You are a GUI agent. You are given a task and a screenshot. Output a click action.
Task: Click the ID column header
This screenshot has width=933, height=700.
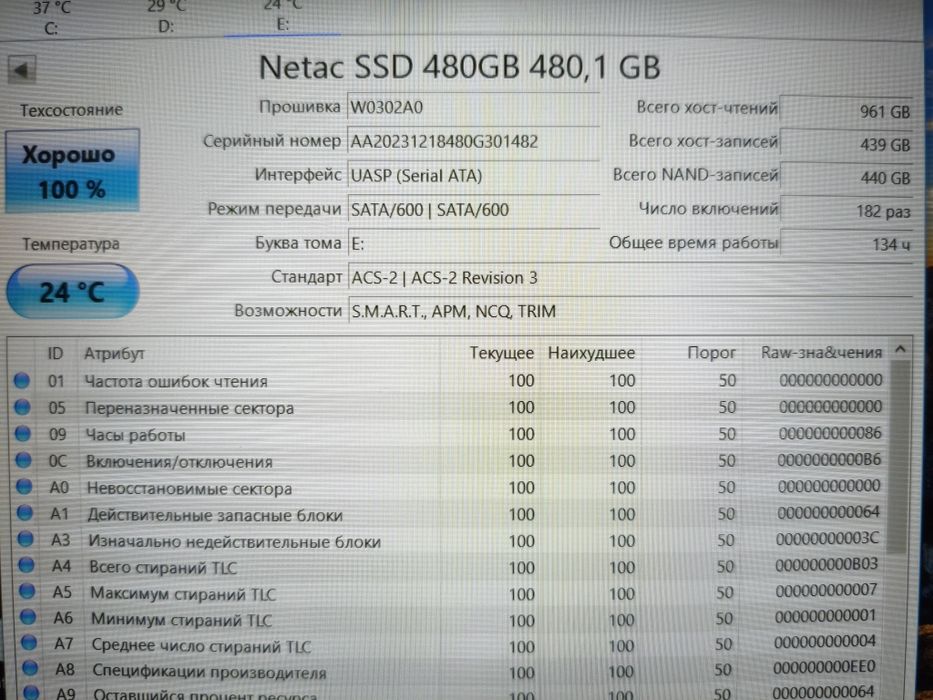(x=55, y=354)
